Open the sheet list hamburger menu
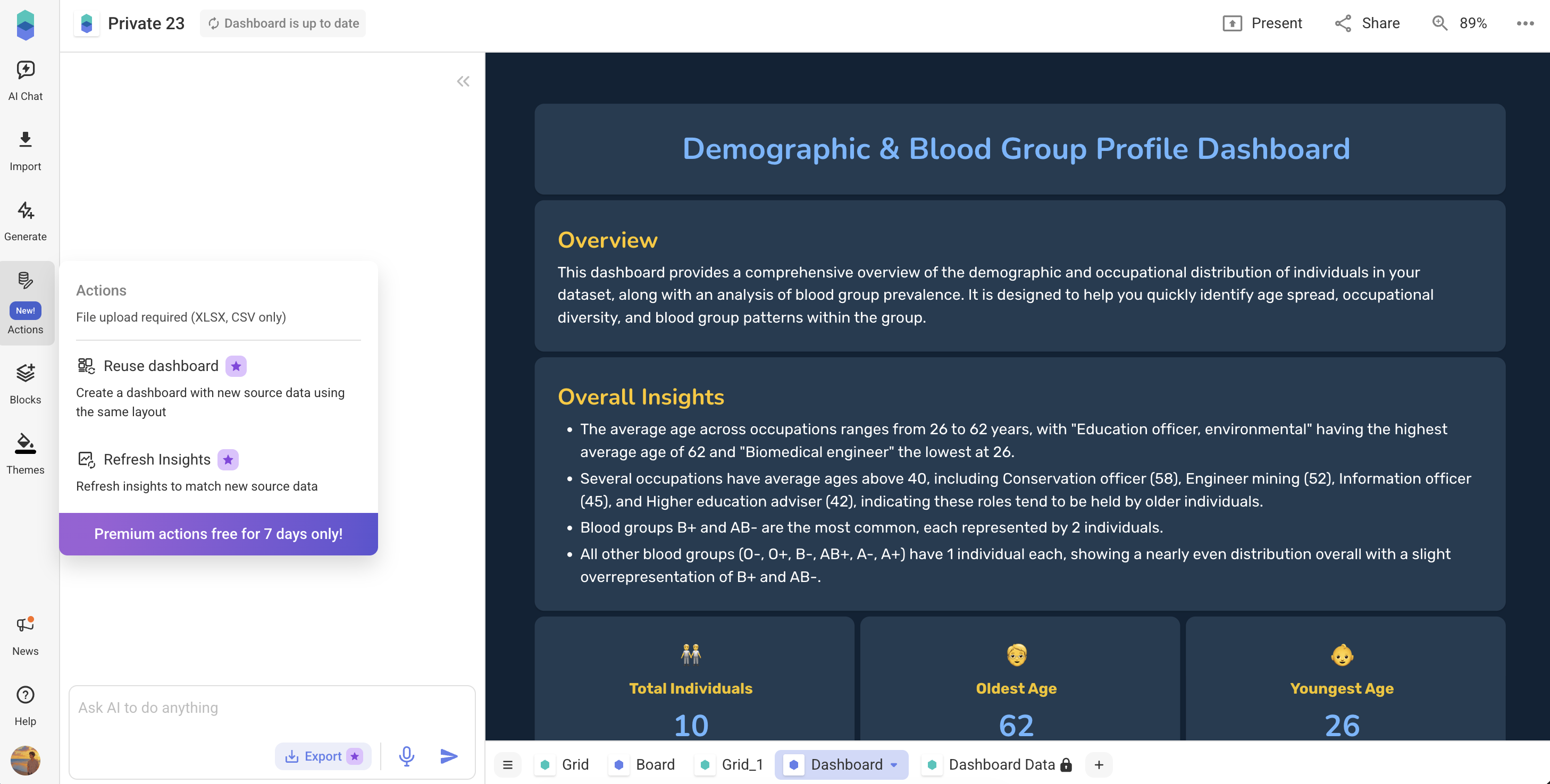 tap(508, 765)
